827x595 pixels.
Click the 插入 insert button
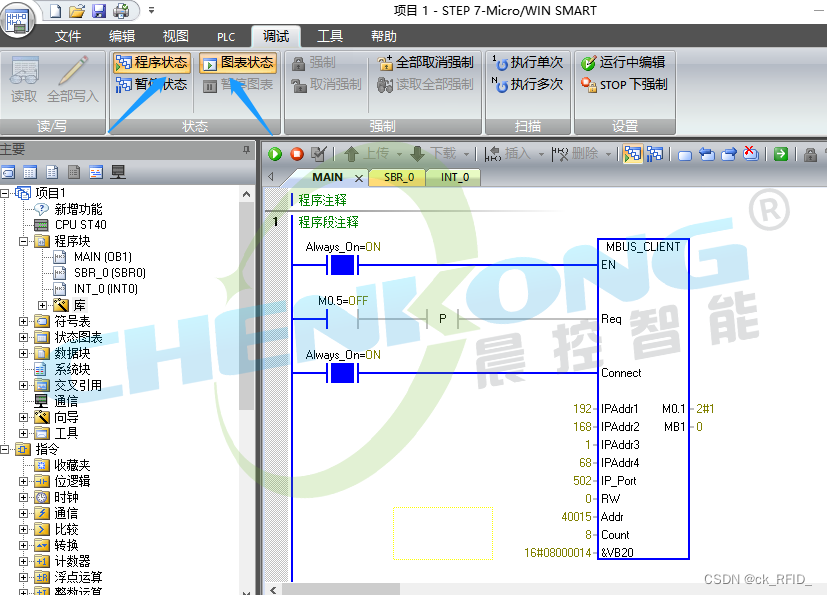click(x=507, y=153)
